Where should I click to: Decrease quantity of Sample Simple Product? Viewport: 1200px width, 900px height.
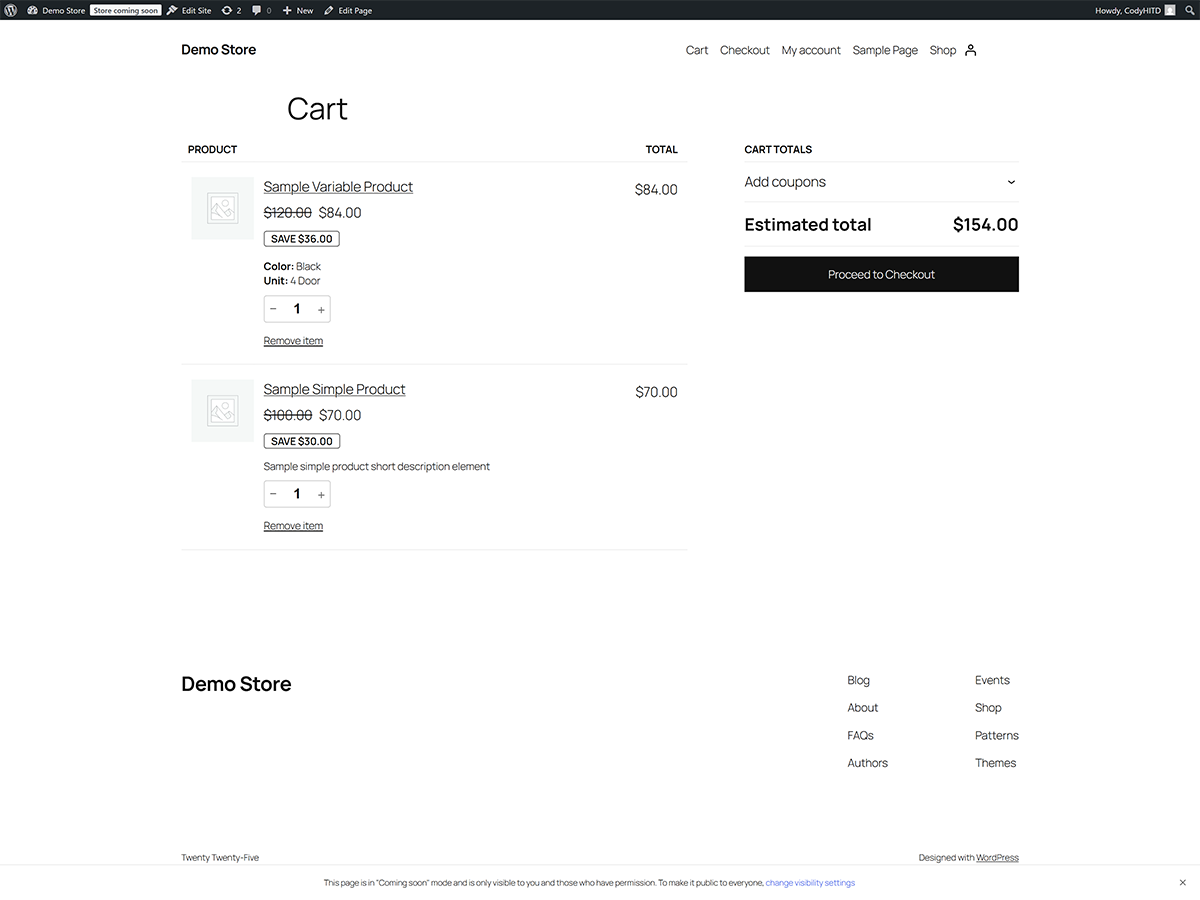[x=273, y=493]
